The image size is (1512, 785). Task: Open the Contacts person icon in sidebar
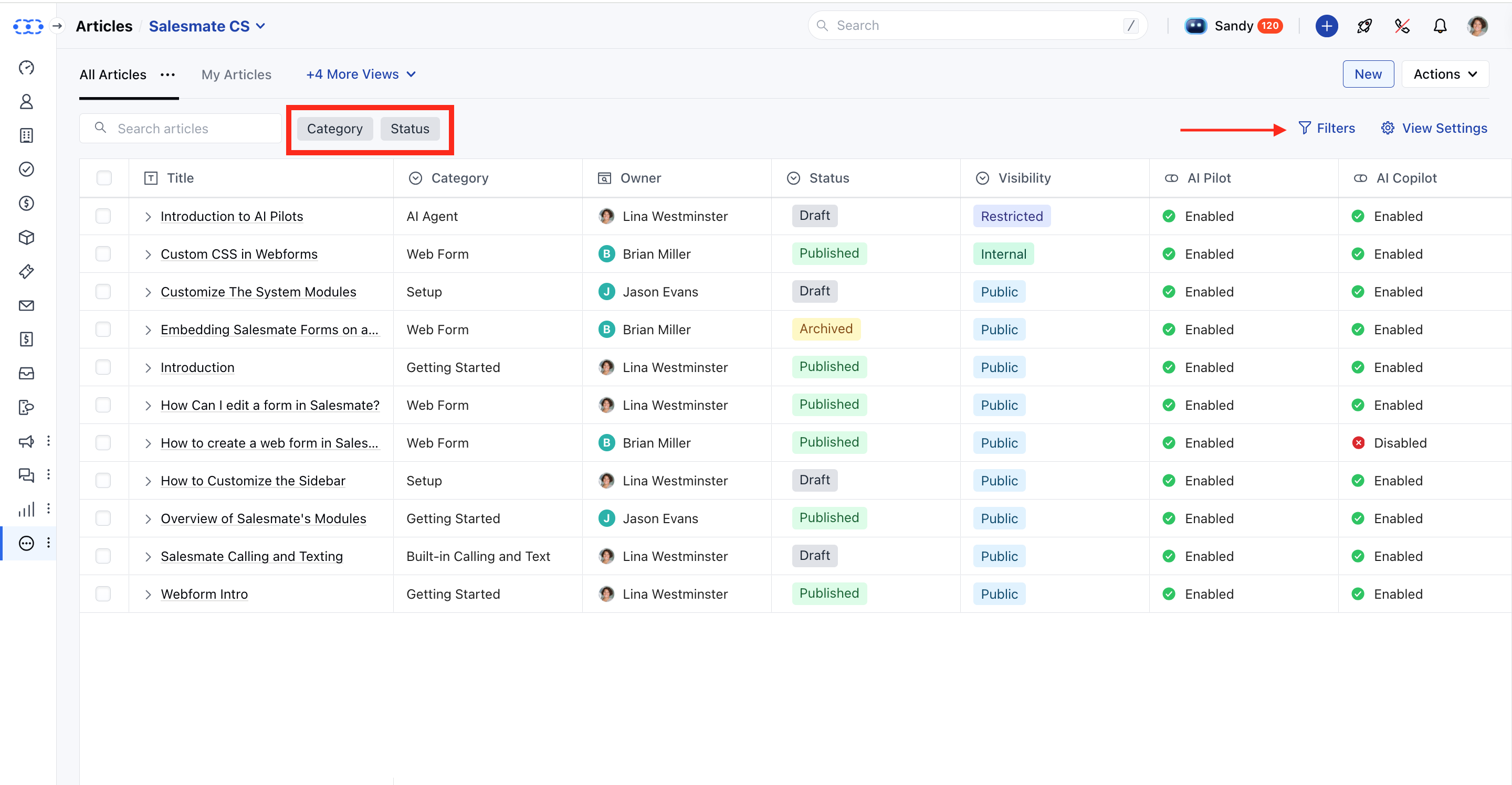pos(26,101)
